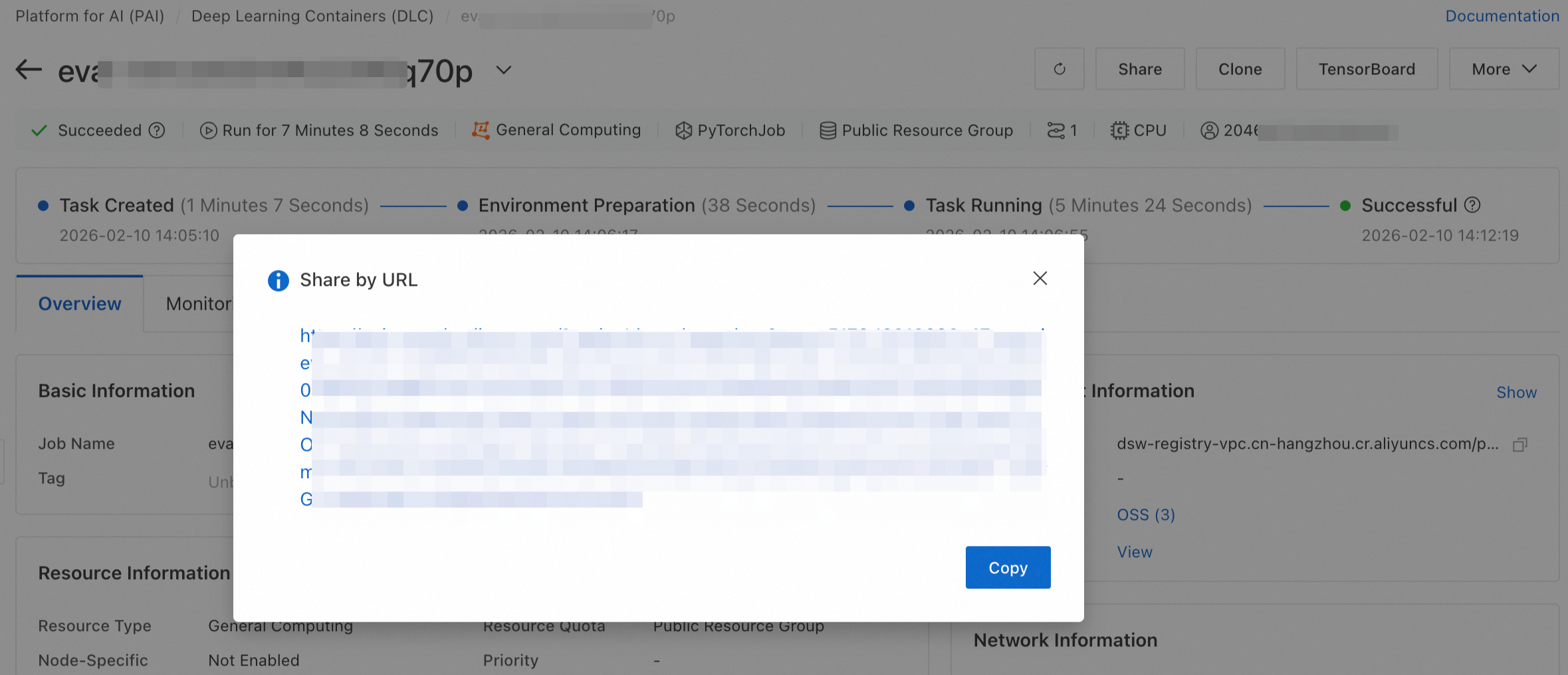Viewport: 1568px width, 675px height.
Task: Click the Task Running stage marker
Action: [x=909, y=205]
